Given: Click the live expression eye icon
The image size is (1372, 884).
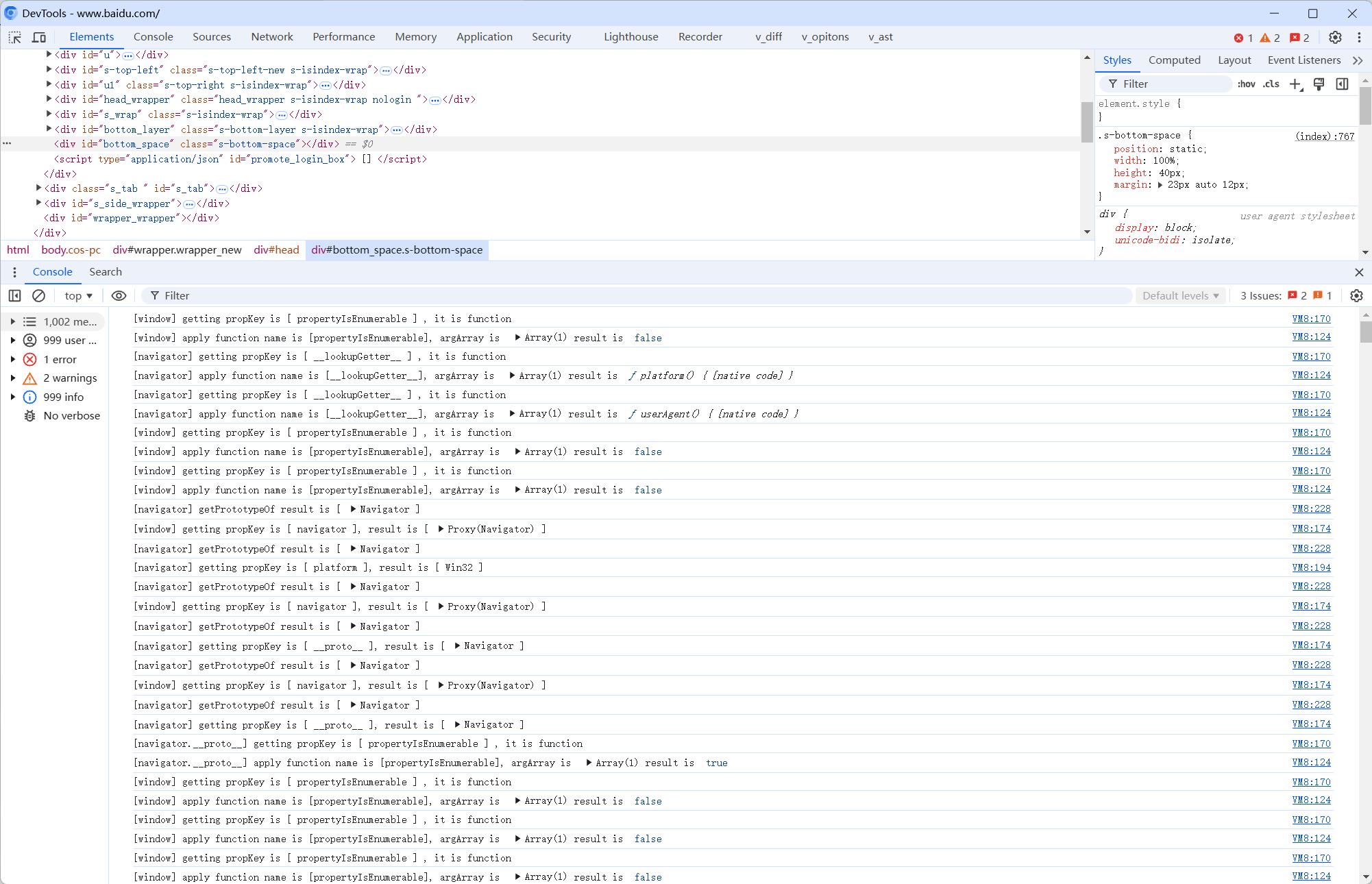Looking at the screenshot, I should coord(119,295).
